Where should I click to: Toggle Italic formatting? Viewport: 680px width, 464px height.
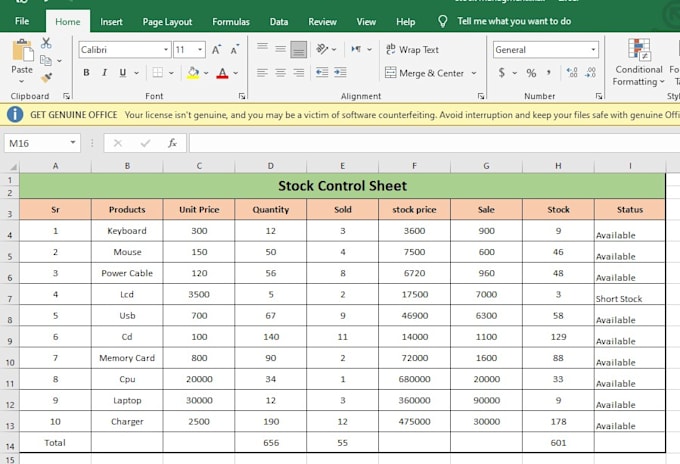[105, 72]
